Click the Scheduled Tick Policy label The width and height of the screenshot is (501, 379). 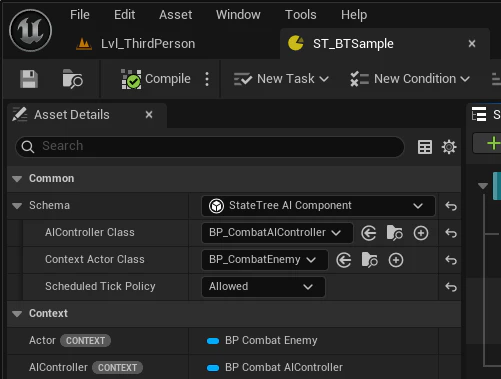pos(100,286)
